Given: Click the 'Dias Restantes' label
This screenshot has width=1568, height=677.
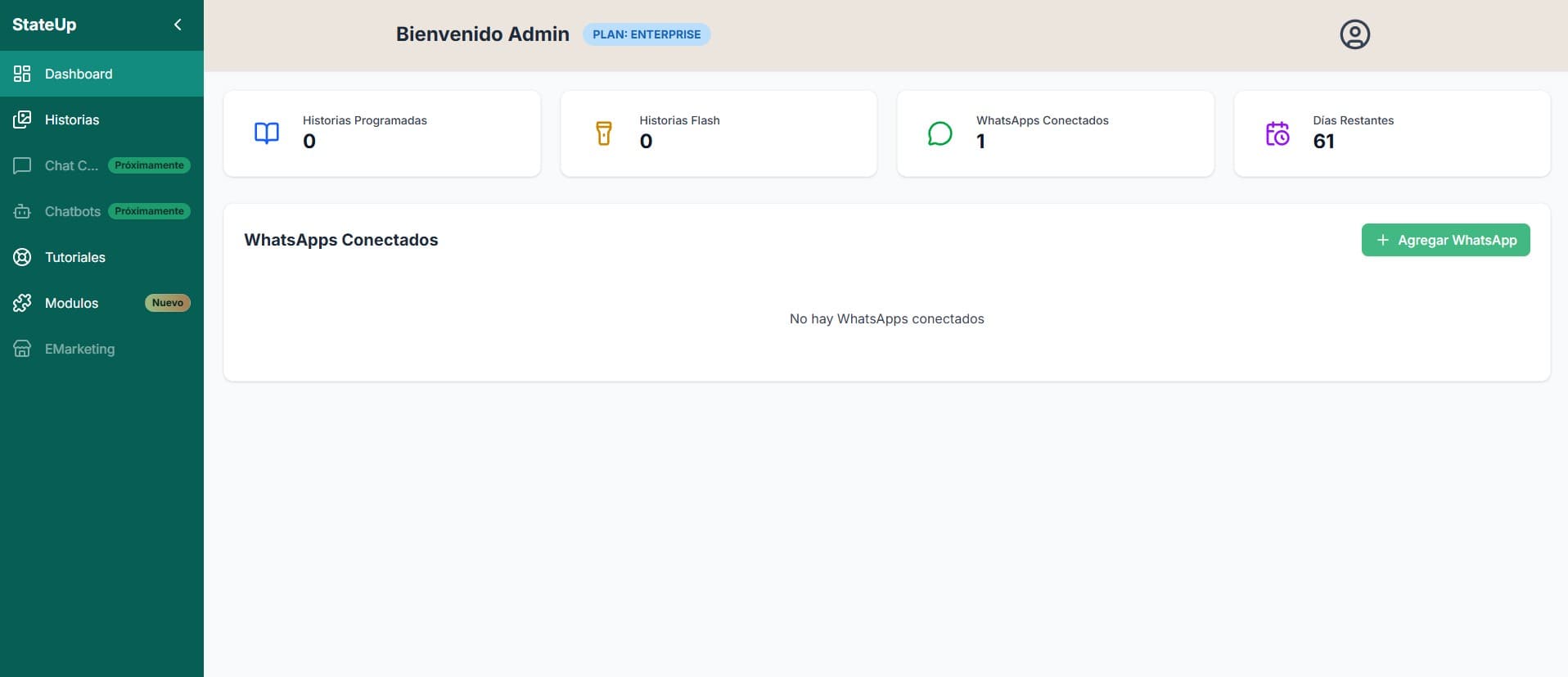Looking at the screenshot, I should (x=1353, y=120).
